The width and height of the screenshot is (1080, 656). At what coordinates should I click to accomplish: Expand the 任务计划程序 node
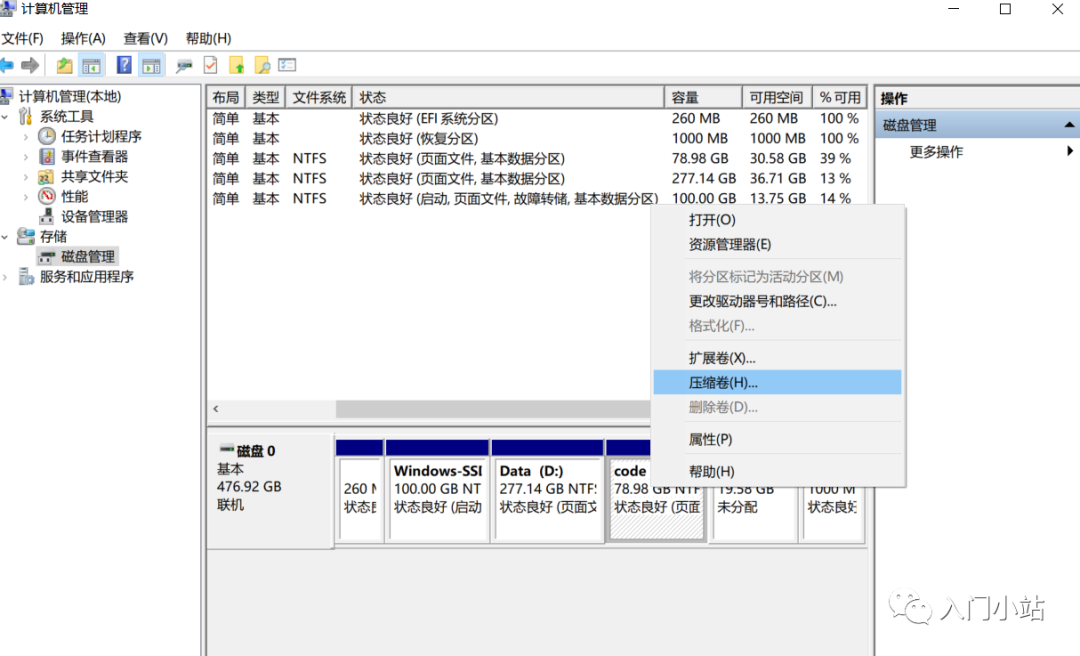point(26,137)
